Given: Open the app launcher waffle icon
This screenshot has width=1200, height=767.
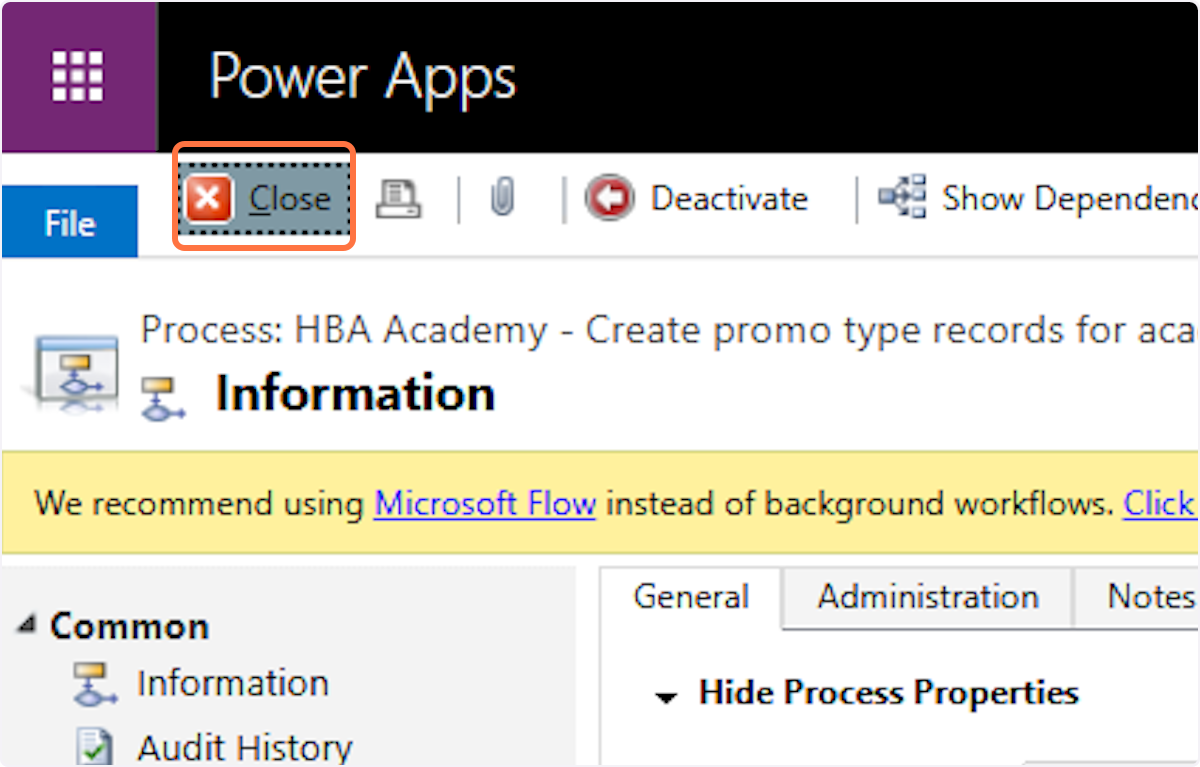Looking at the screenshot, I should 79,76.
